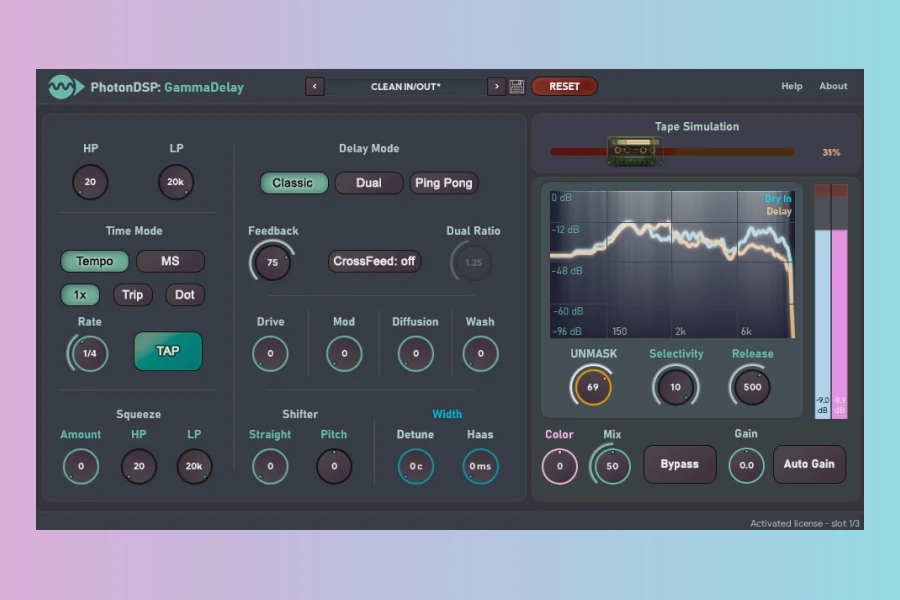Viewport: 900px width, 600px height.
Task: Save preset with the floppy disk icon
Action: click(x=517, y=87)
